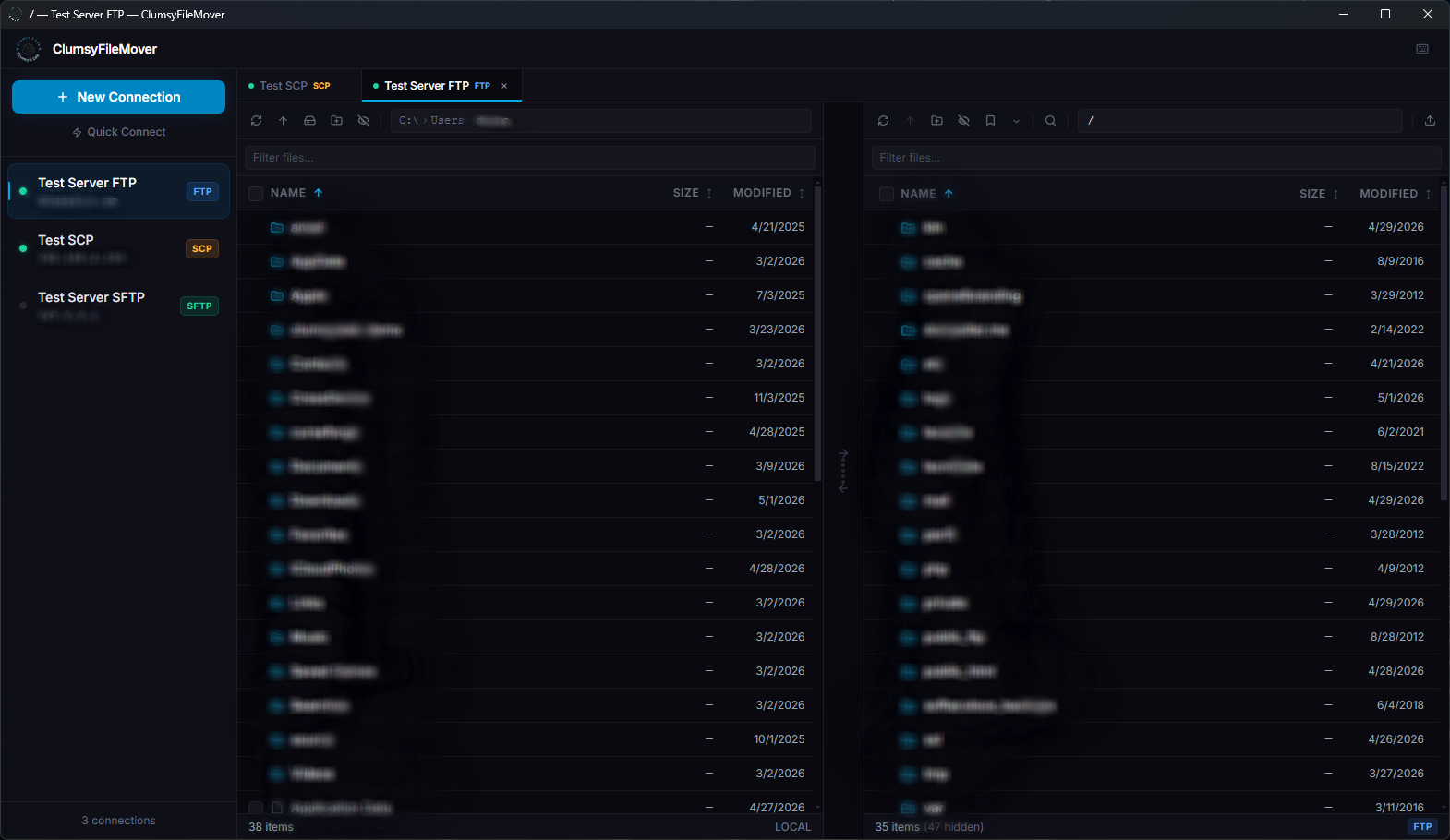
Task: Sort remote pane by MODIFIED column
Action: click(1395, 194)
